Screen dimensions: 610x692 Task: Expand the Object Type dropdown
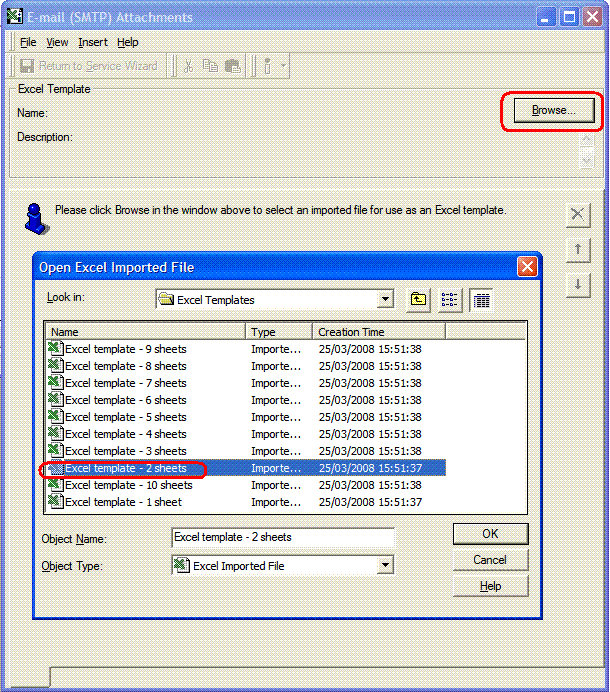point(385,565)
